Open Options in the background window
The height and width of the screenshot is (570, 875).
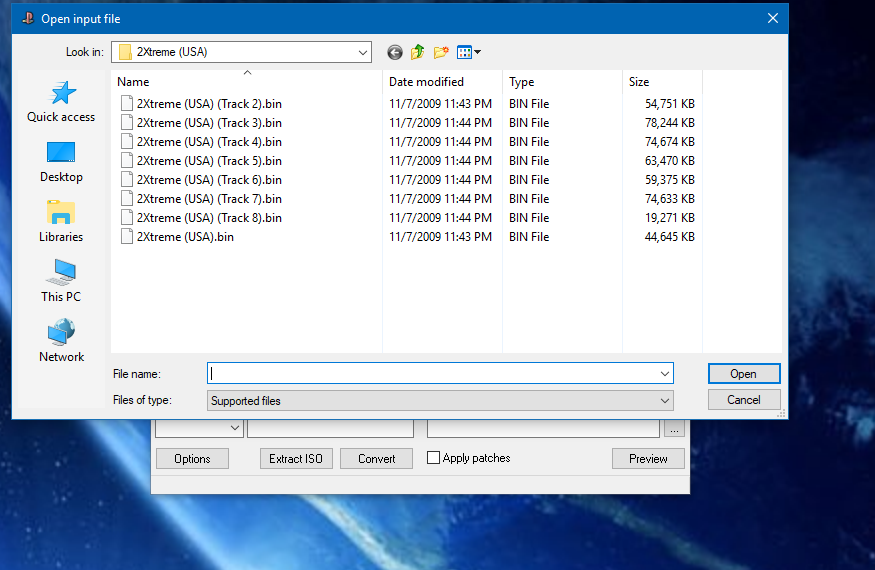click(192, 458)
